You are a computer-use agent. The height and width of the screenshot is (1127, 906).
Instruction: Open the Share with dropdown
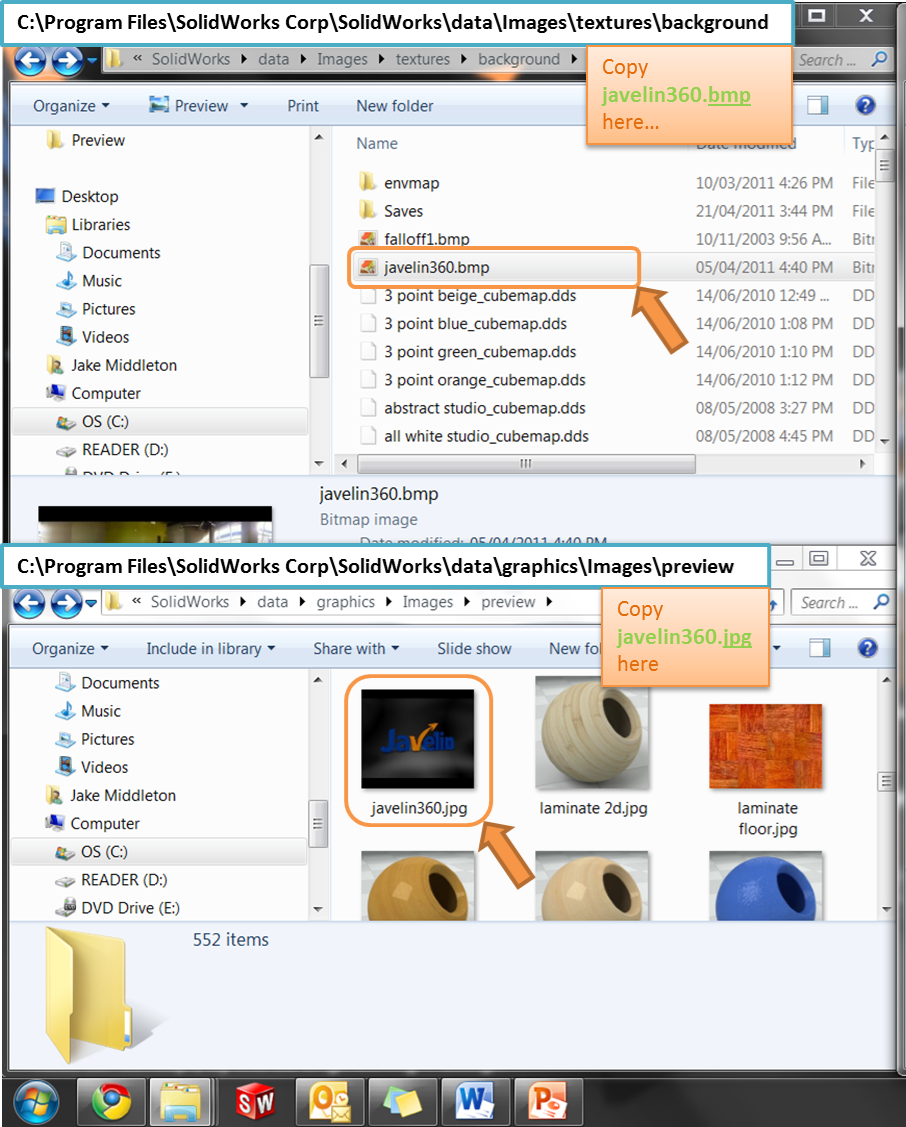pos(356,648)
